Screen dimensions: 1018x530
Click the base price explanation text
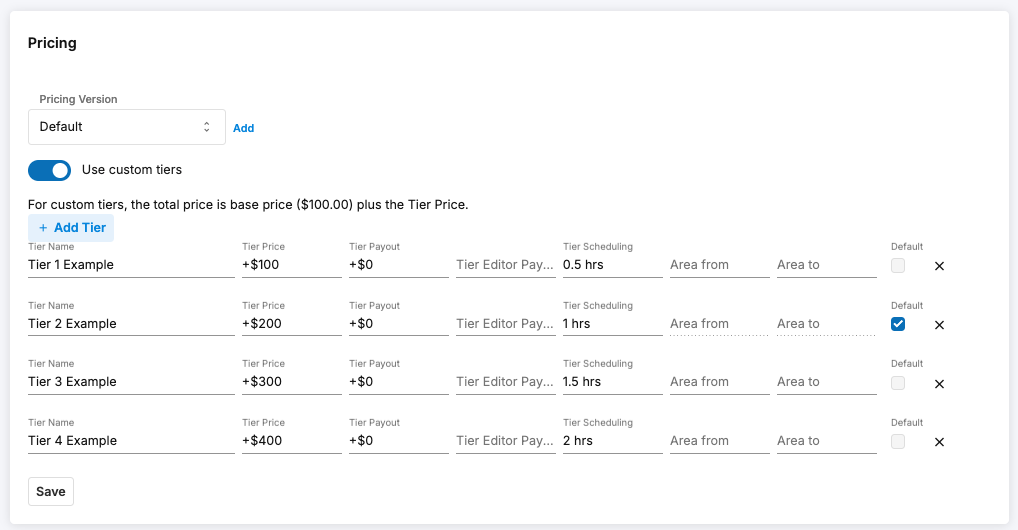coord(248,205)
